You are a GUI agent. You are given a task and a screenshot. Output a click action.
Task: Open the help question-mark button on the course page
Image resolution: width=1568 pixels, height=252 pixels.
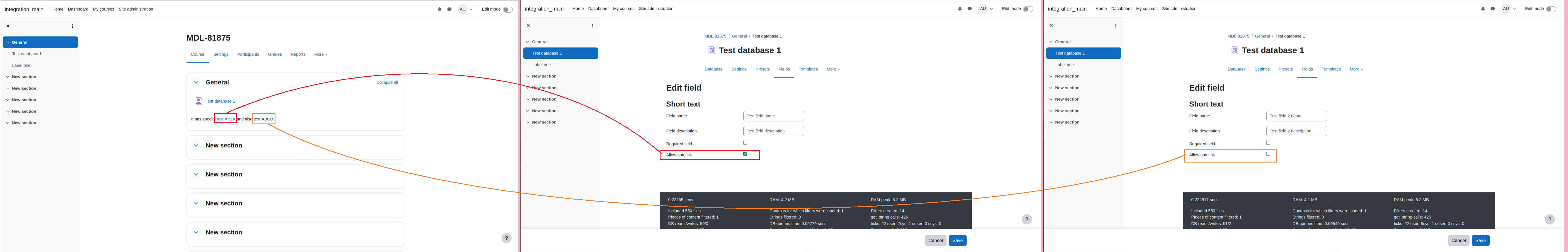click(506, 238)
